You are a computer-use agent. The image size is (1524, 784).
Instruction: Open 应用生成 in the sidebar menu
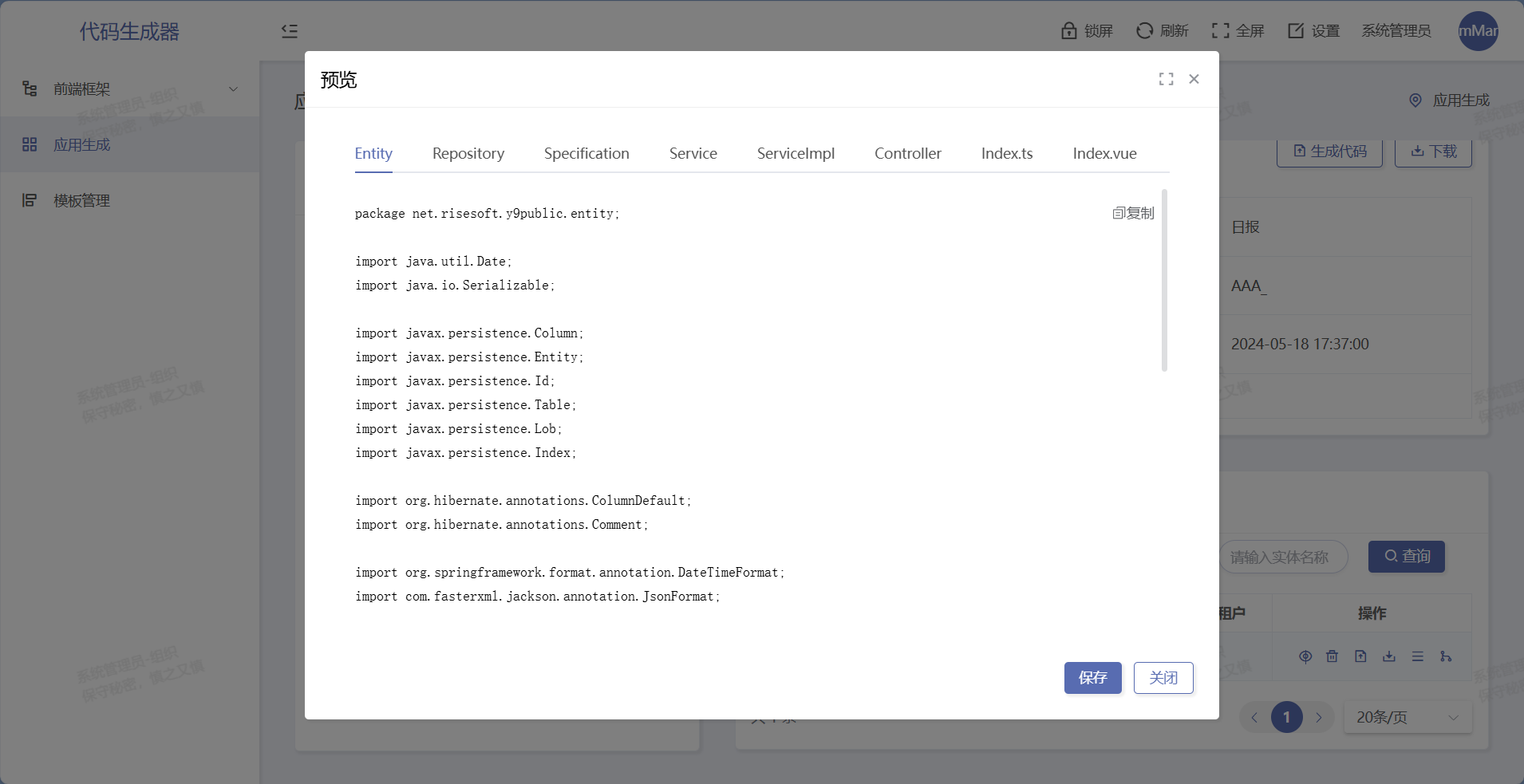129,144
